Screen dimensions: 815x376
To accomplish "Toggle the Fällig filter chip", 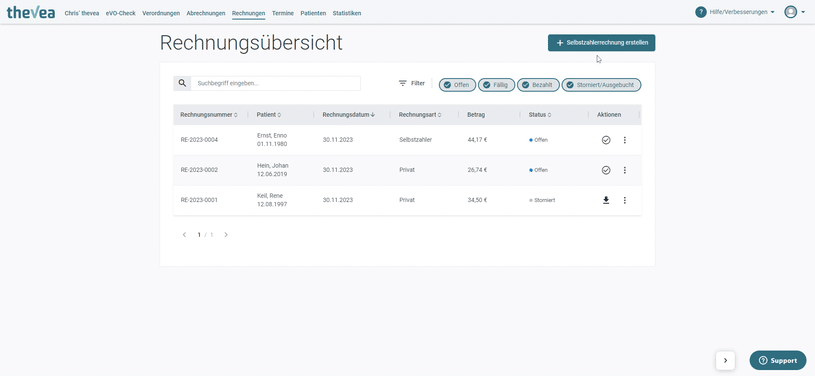I will [496, 85].
